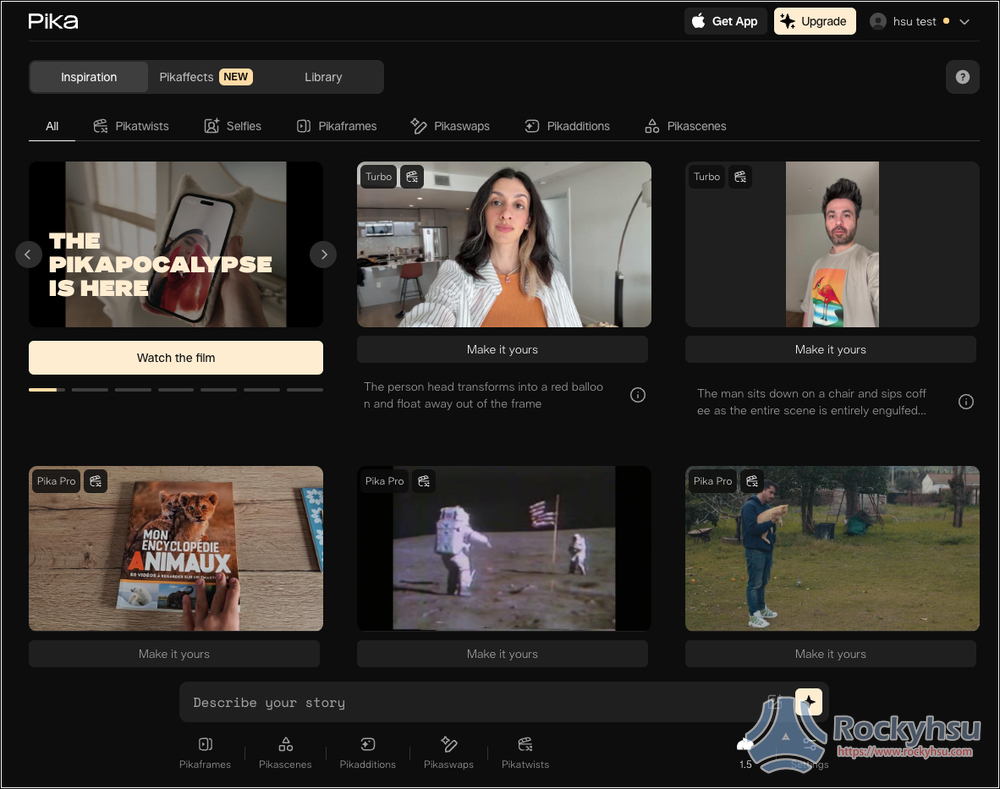Click Make it yours under astronaut video
Viewport: 1000px width, 789px height.
point(503,654)
